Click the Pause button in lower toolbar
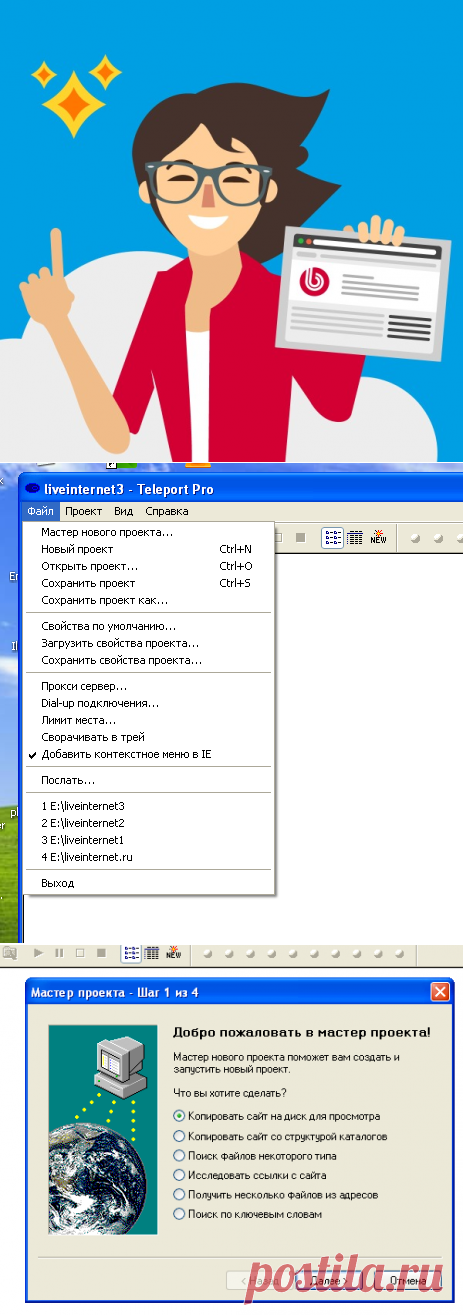Screen dimensions: 463x1315 [59, 953]
